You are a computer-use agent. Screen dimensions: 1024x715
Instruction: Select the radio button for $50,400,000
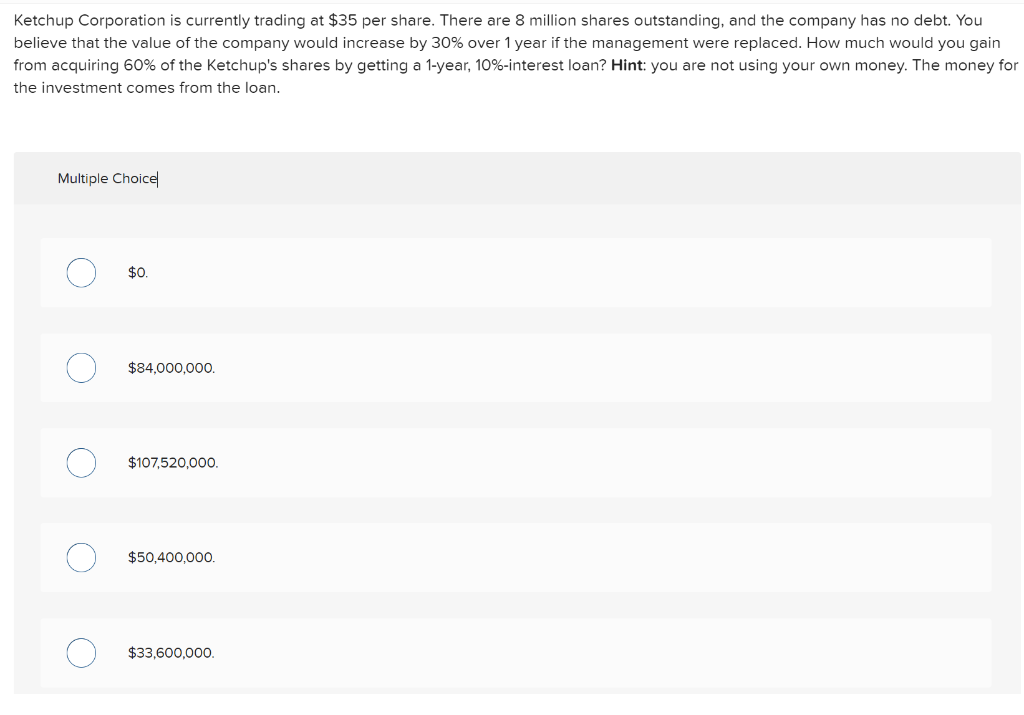point(81,557)
